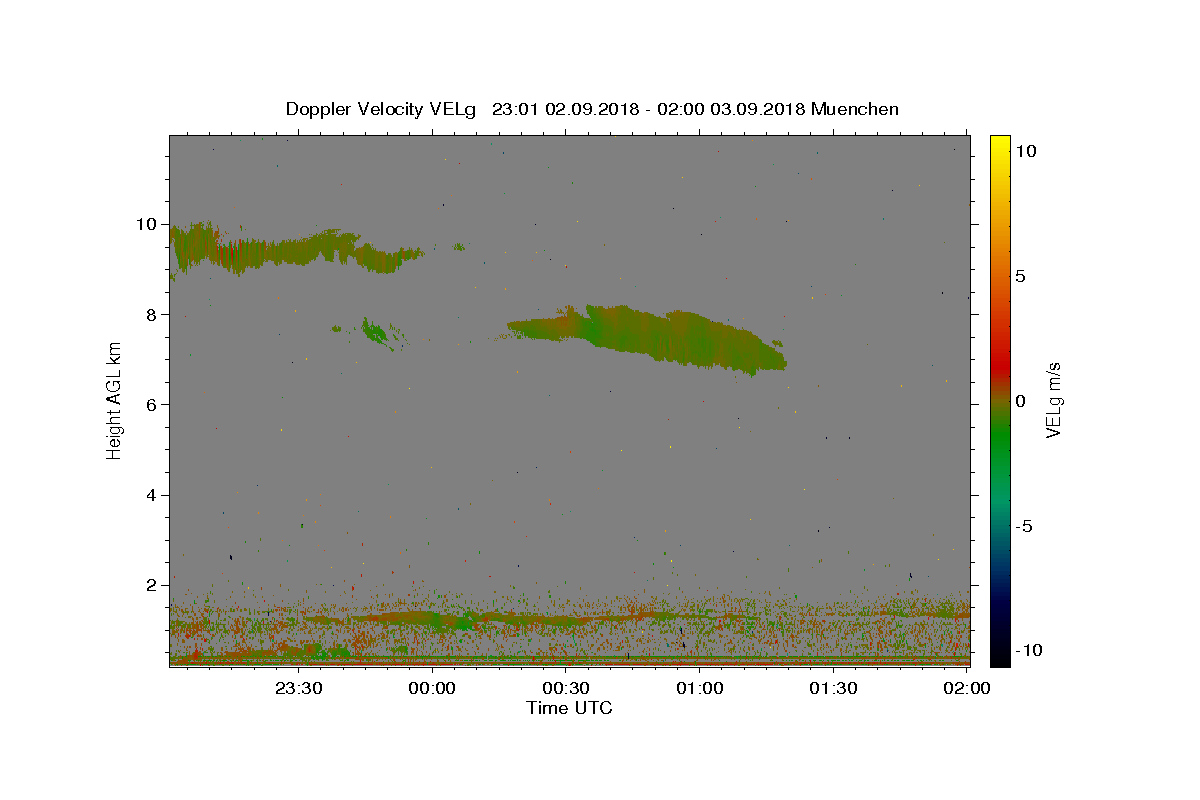Click the 'VELg m/s' colorbar label
1200x800 pixels.
click(x=1054, y=400)
